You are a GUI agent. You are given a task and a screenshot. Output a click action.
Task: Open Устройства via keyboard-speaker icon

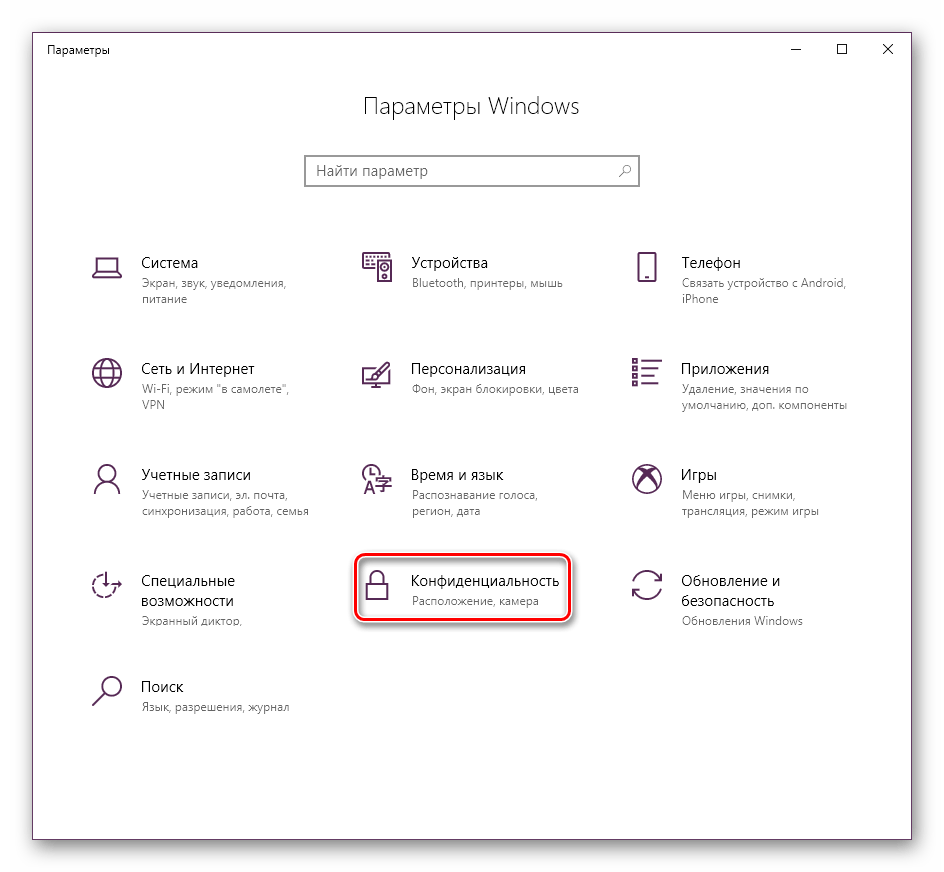pos(376,267)
